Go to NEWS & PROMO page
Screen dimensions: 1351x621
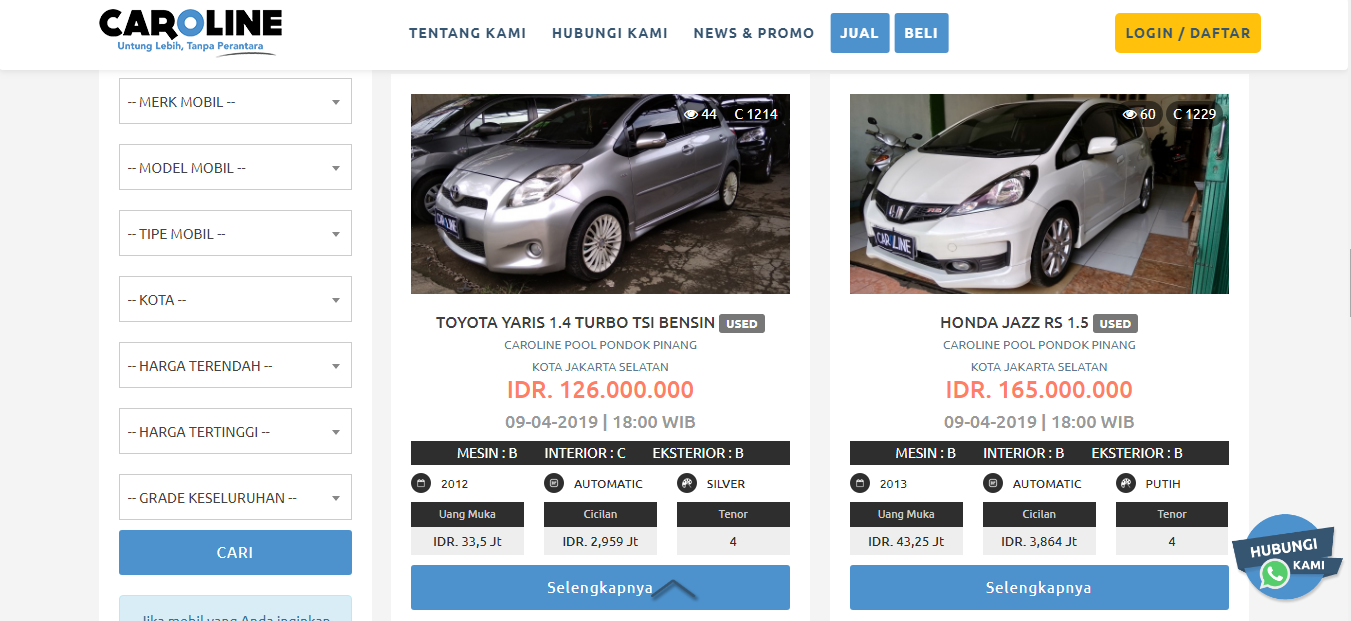[754, 33]
